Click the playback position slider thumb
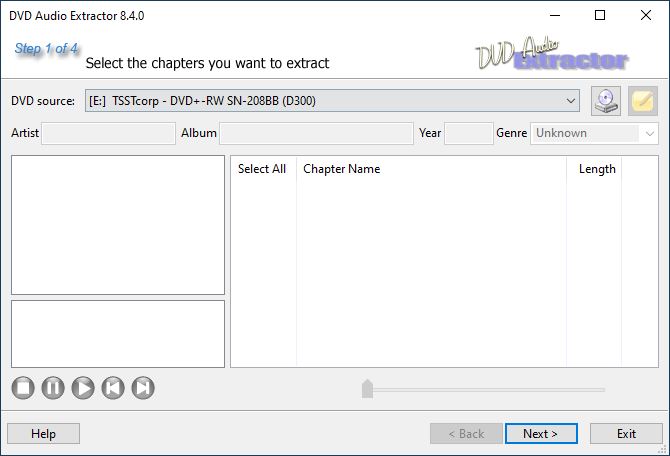Screen dimensions: 670x456 (367, 388)
